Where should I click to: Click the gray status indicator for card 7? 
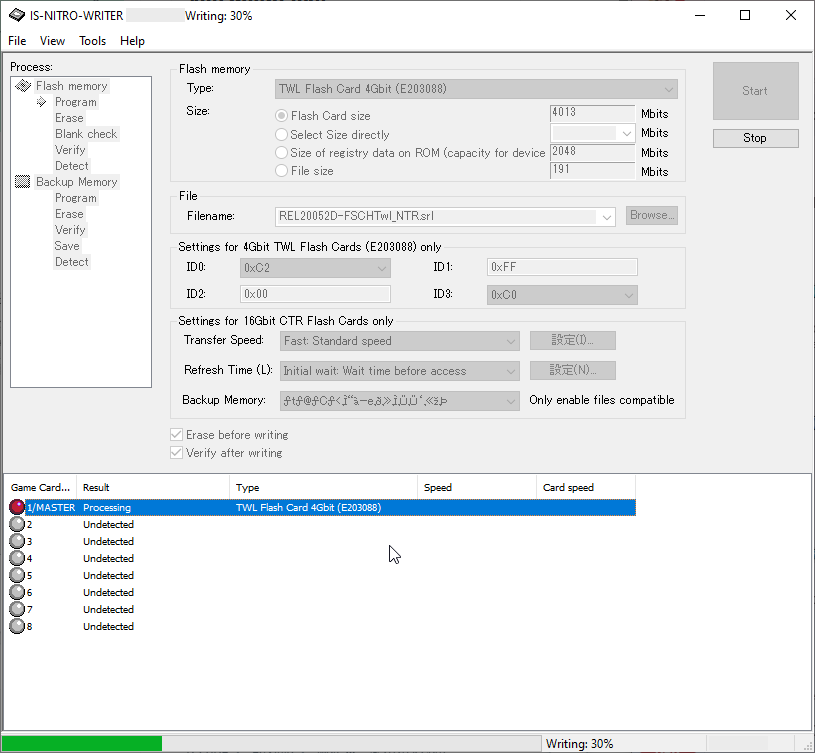coord(17,609)
